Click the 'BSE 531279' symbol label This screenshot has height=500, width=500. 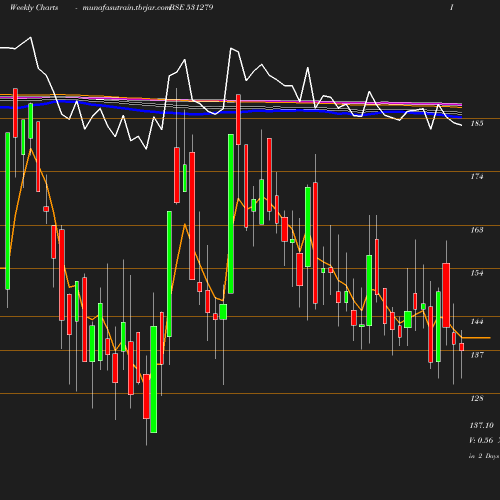pos(191,7)
